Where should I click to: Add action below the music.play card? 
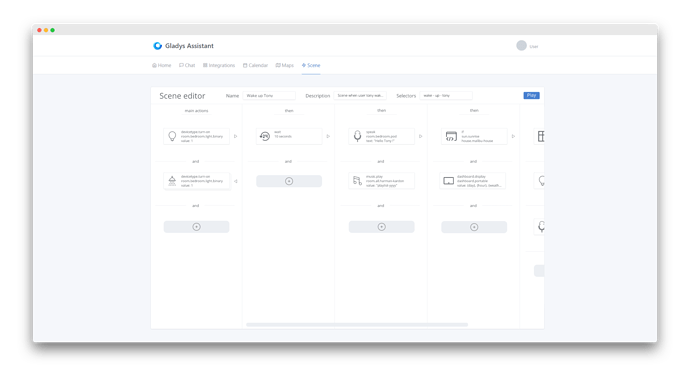click(382, 227)
